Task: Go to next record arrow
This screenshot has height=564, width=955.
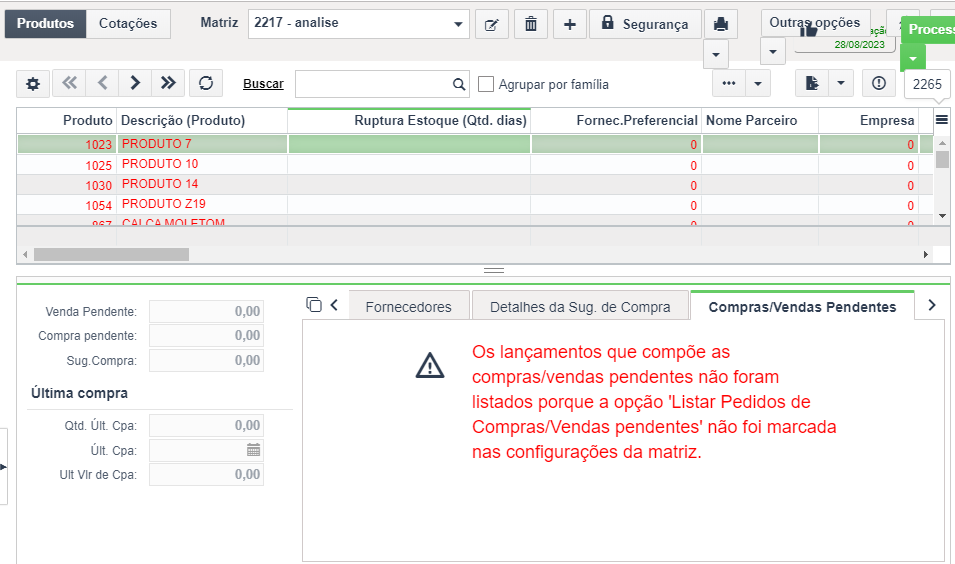Action: pos(135,83)
